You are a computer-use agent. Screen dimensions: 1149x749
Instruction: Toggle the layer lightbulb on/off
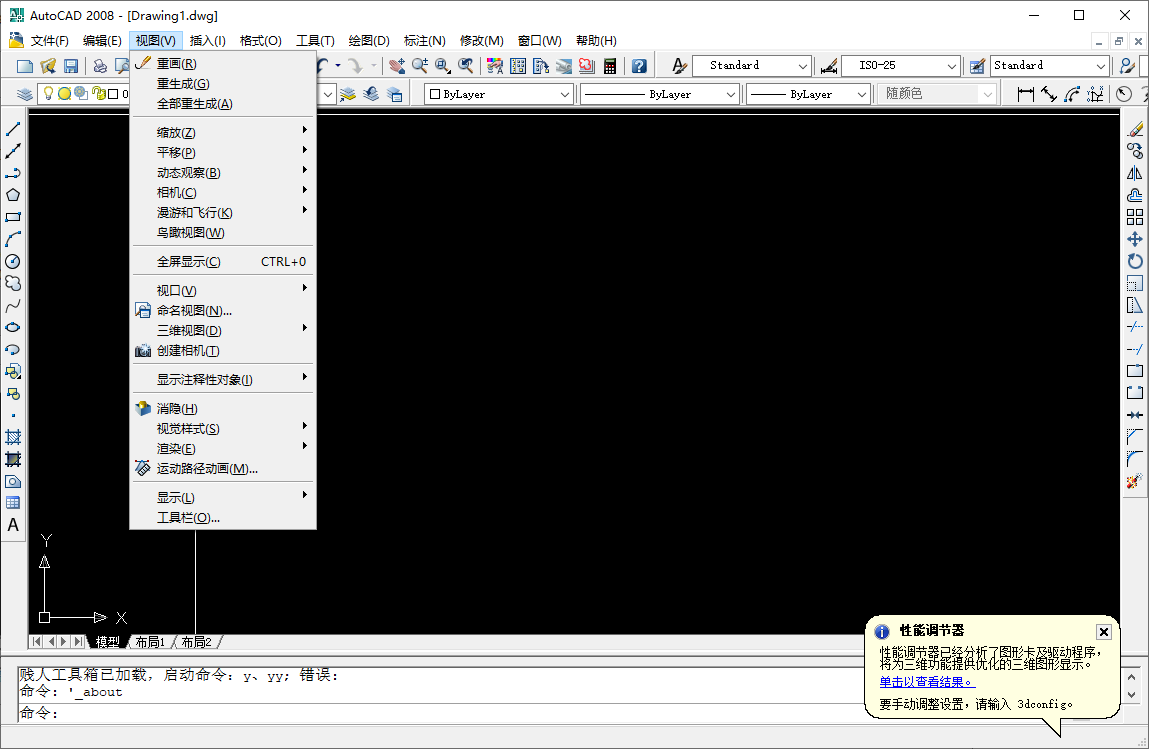[48, 93]
